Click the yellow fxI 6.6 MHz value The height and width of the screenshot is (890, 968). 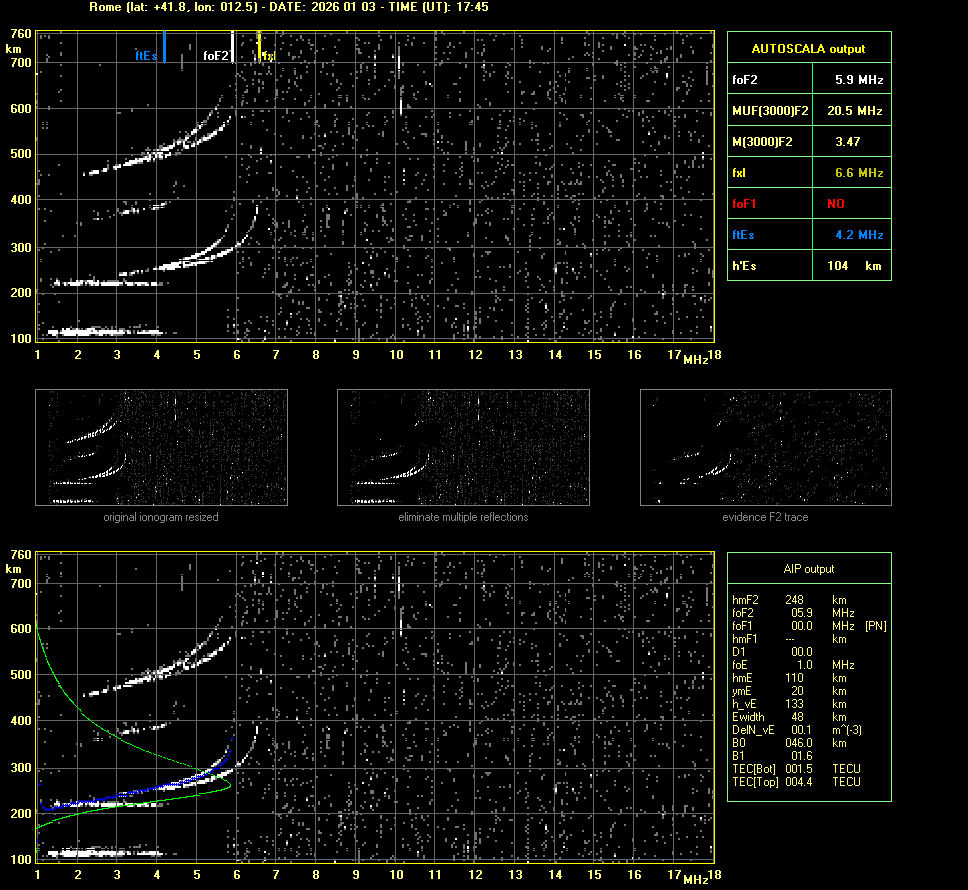pyautogui.click(x=858, y=173)
